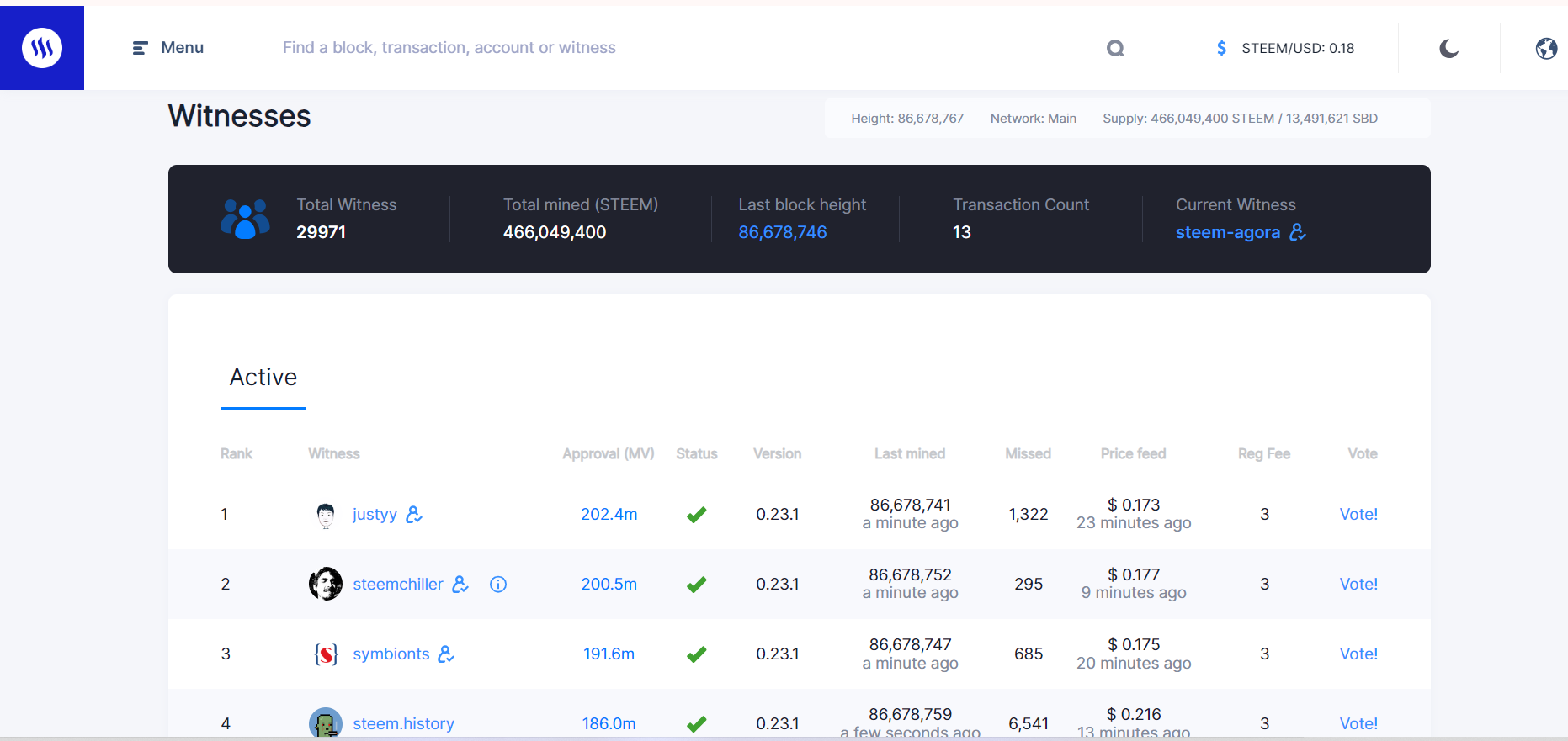Click the user icon beside steemchiller
Viewport: 1568px width, 741px height.
(460, 584)
